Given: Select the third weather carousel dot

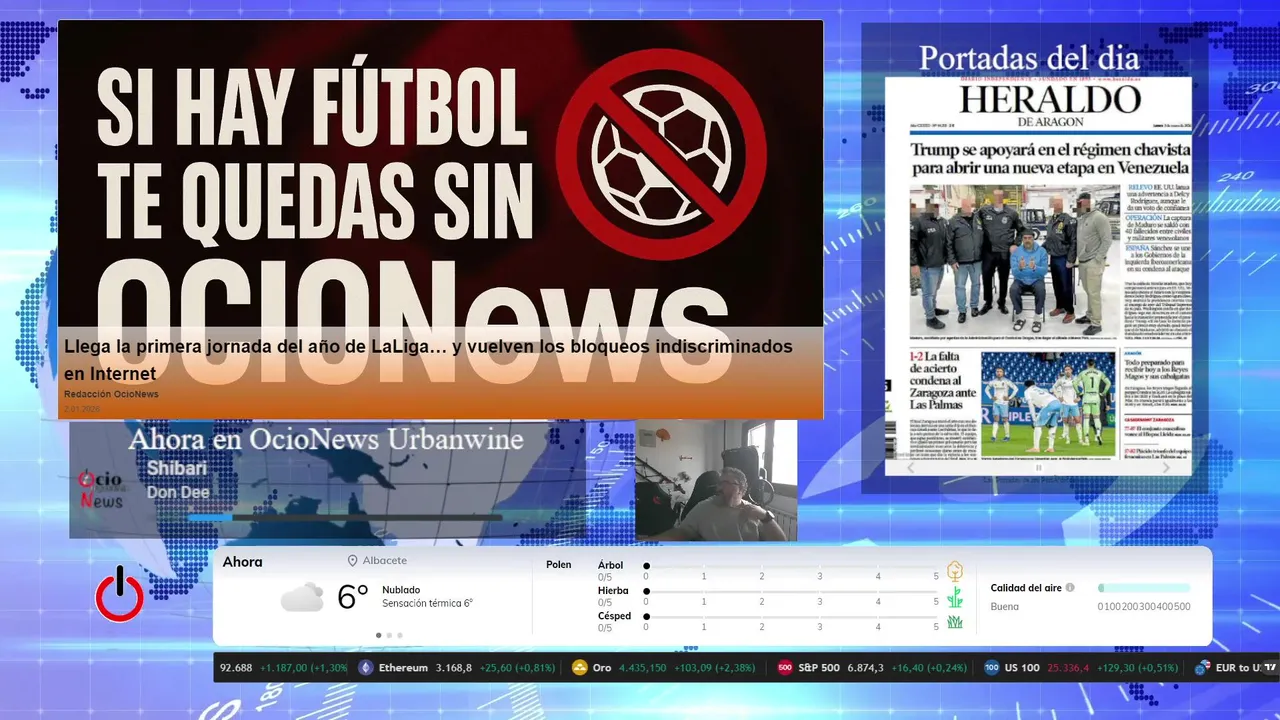Looking at the screenshot, I should click(400, 635).
